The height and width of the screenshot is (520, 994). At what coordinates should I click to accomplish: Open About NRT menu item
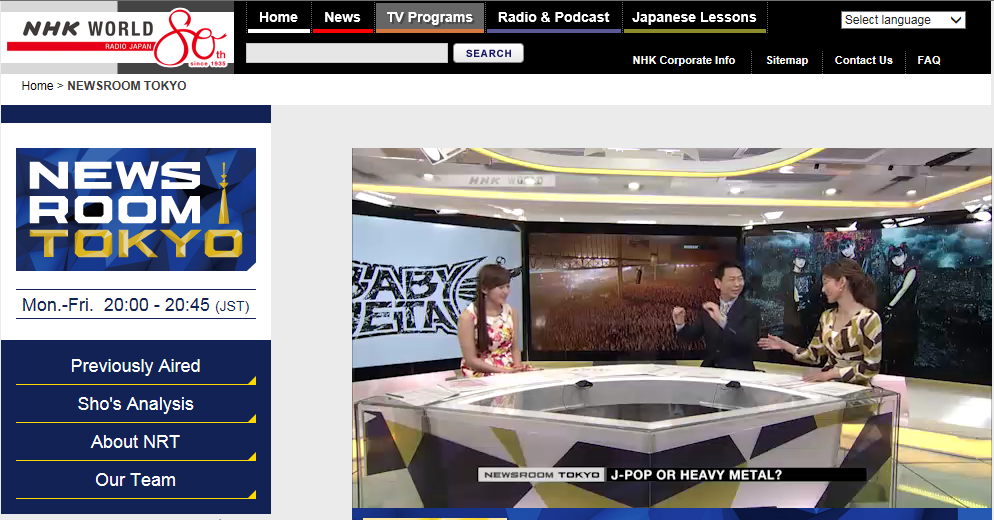click(136, 442)
